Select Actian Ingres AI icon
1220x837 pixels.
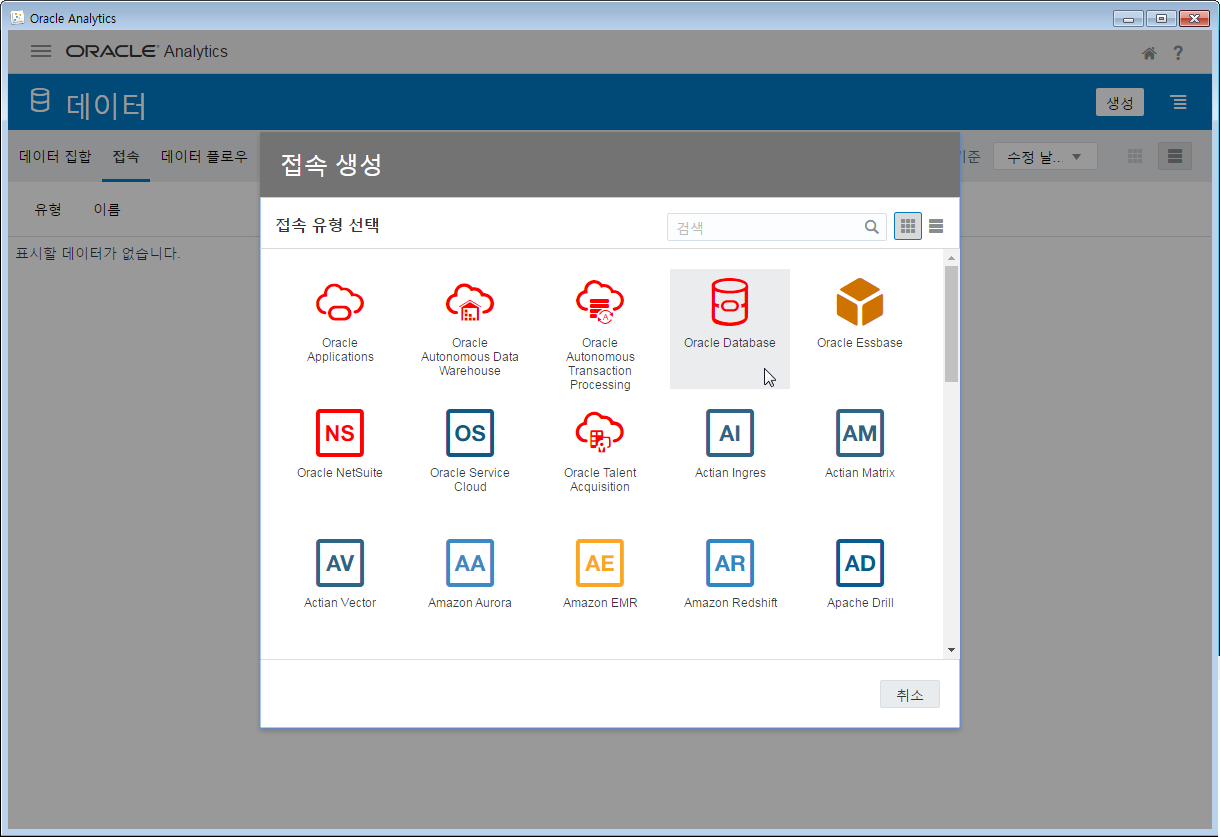(730, 433)
